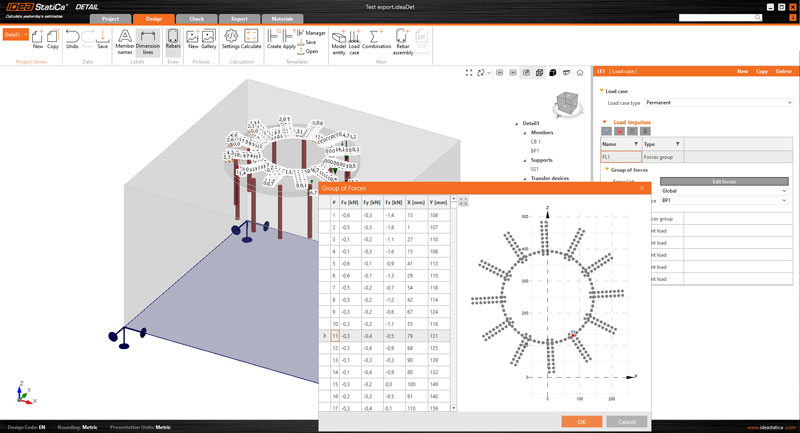Open the Materials tab
This screenshot has height=433, width=800.
pos(283,19)
